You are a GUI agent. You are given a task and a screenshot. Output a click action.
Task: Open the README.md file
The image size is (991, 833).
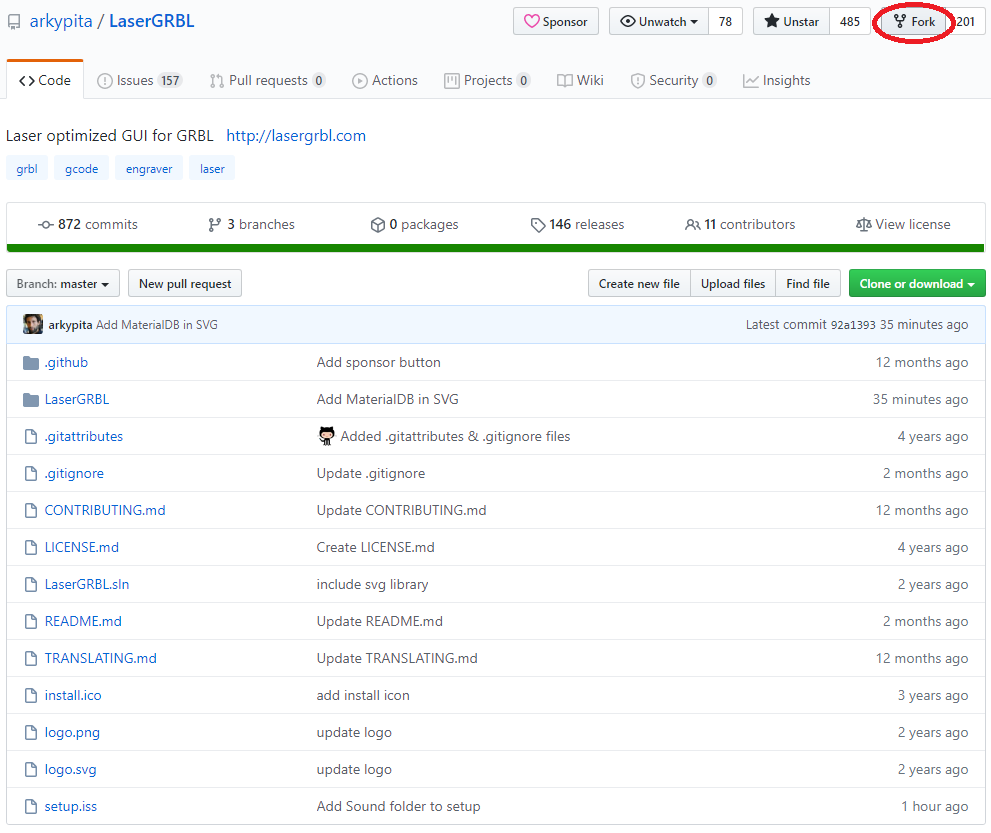(x=83, y=621)
